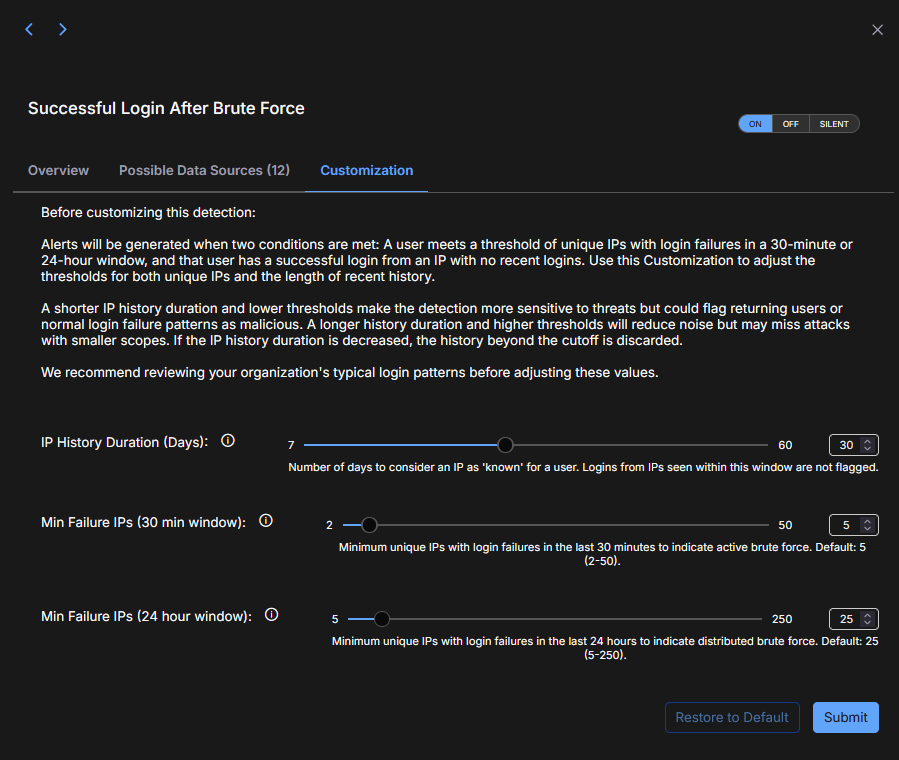Click info icon beside Min Failure IPs 30 min

(266, 521)
